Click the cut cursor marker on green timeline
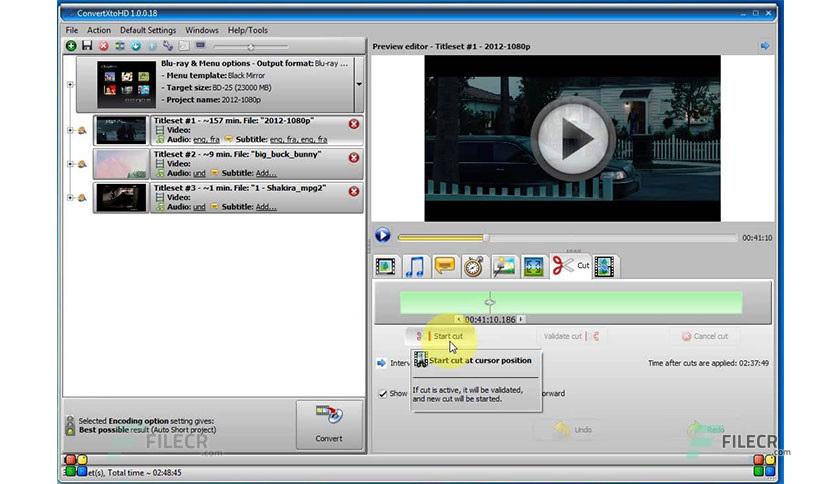This screenshot has height=484, width=836. click(490, 302)
